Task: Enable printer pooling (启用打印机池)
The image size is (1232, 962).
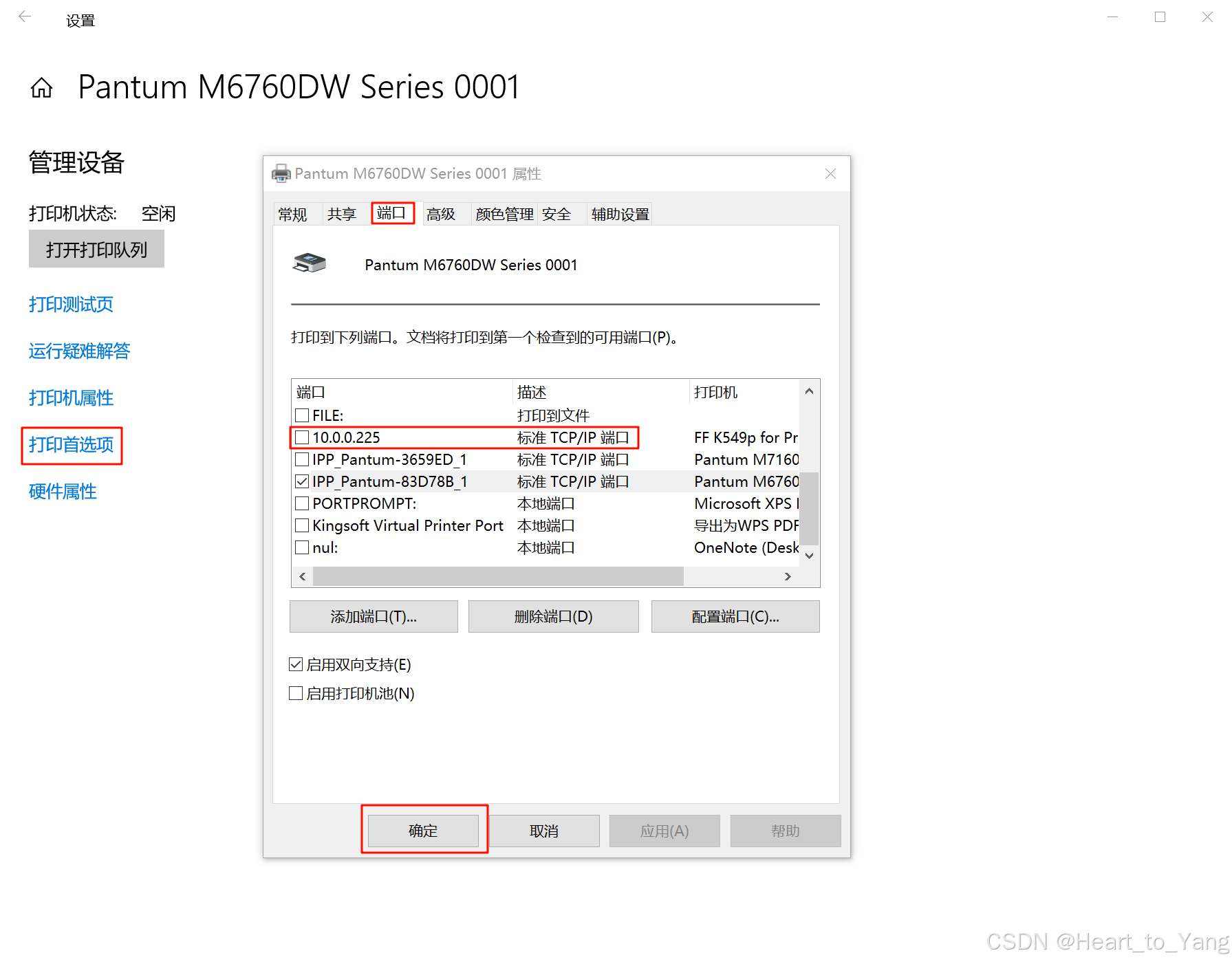Action: [x=296, y=693]
